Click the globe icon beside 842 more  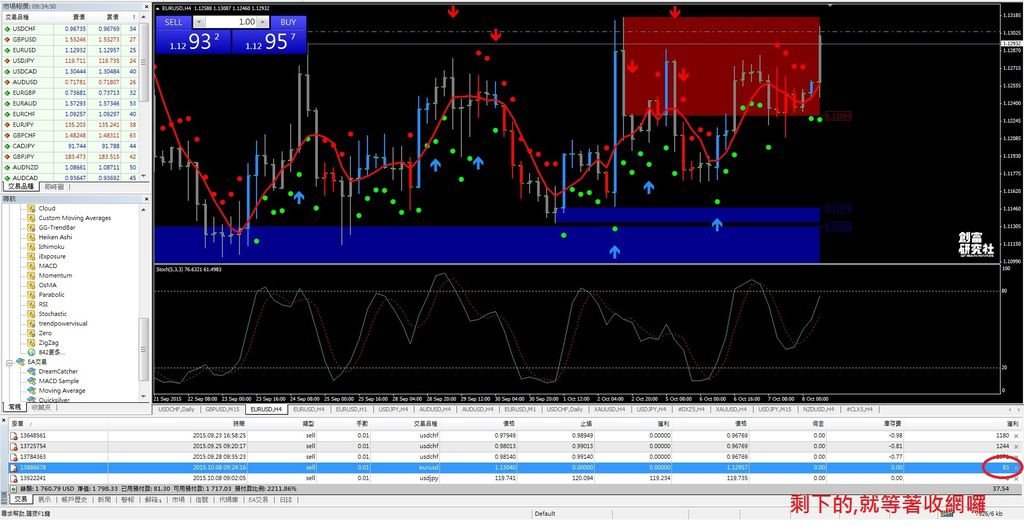pyautogui.click(x=31, y=352)
